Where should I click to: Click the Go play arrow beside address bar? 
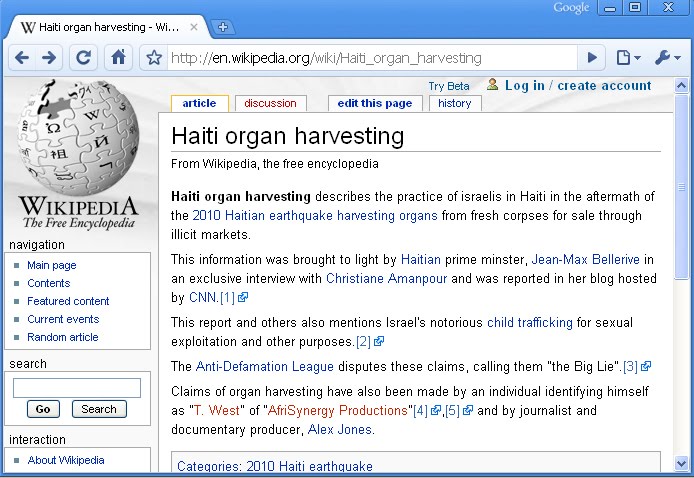point(592,58)
